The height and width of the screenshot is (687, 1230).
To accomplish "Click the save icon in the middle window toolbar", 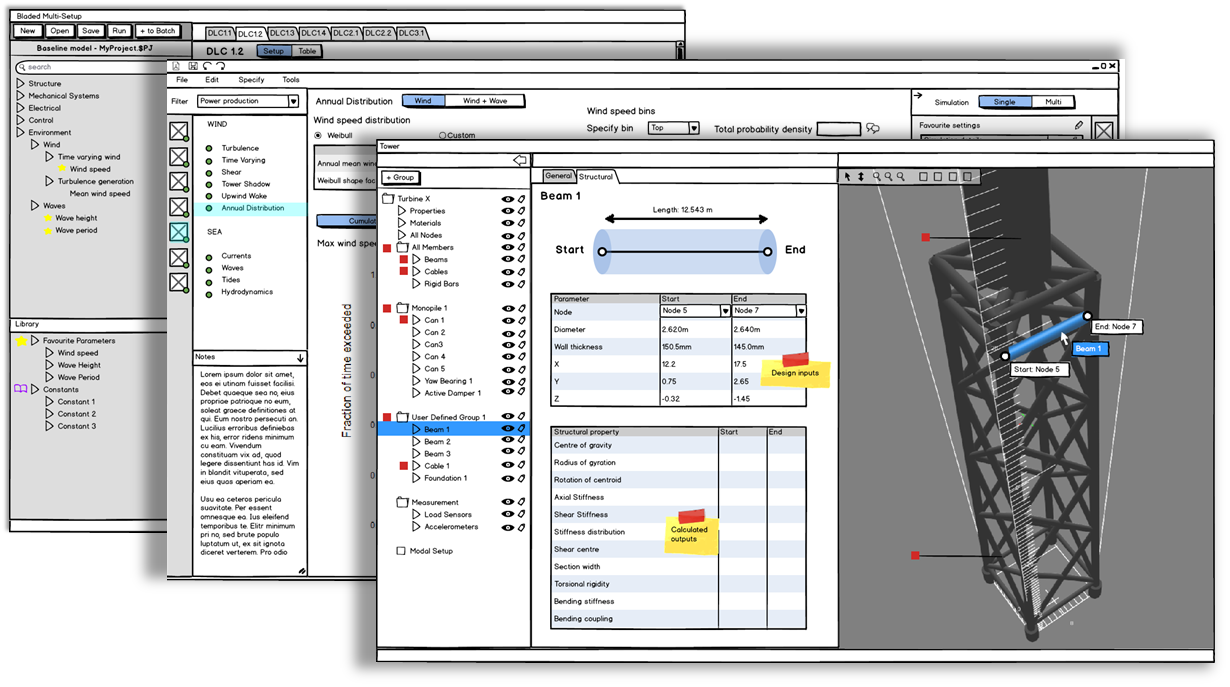I will pyautogui.click(x=192, y=66).
